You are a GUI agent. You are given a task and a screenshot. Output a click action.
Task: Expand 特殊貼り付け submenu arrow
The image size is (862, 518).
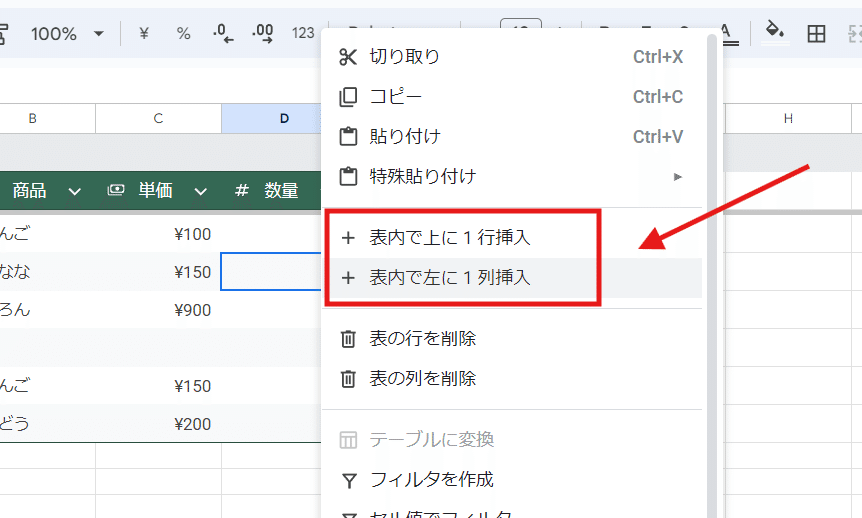[x=677, y=177]
